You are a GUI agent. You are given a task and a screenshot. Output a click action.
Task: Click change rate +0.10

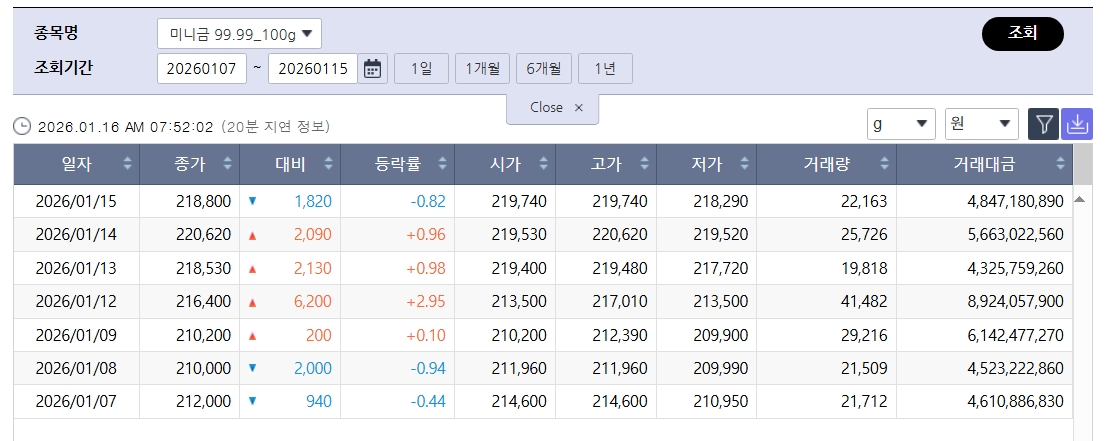426,335
